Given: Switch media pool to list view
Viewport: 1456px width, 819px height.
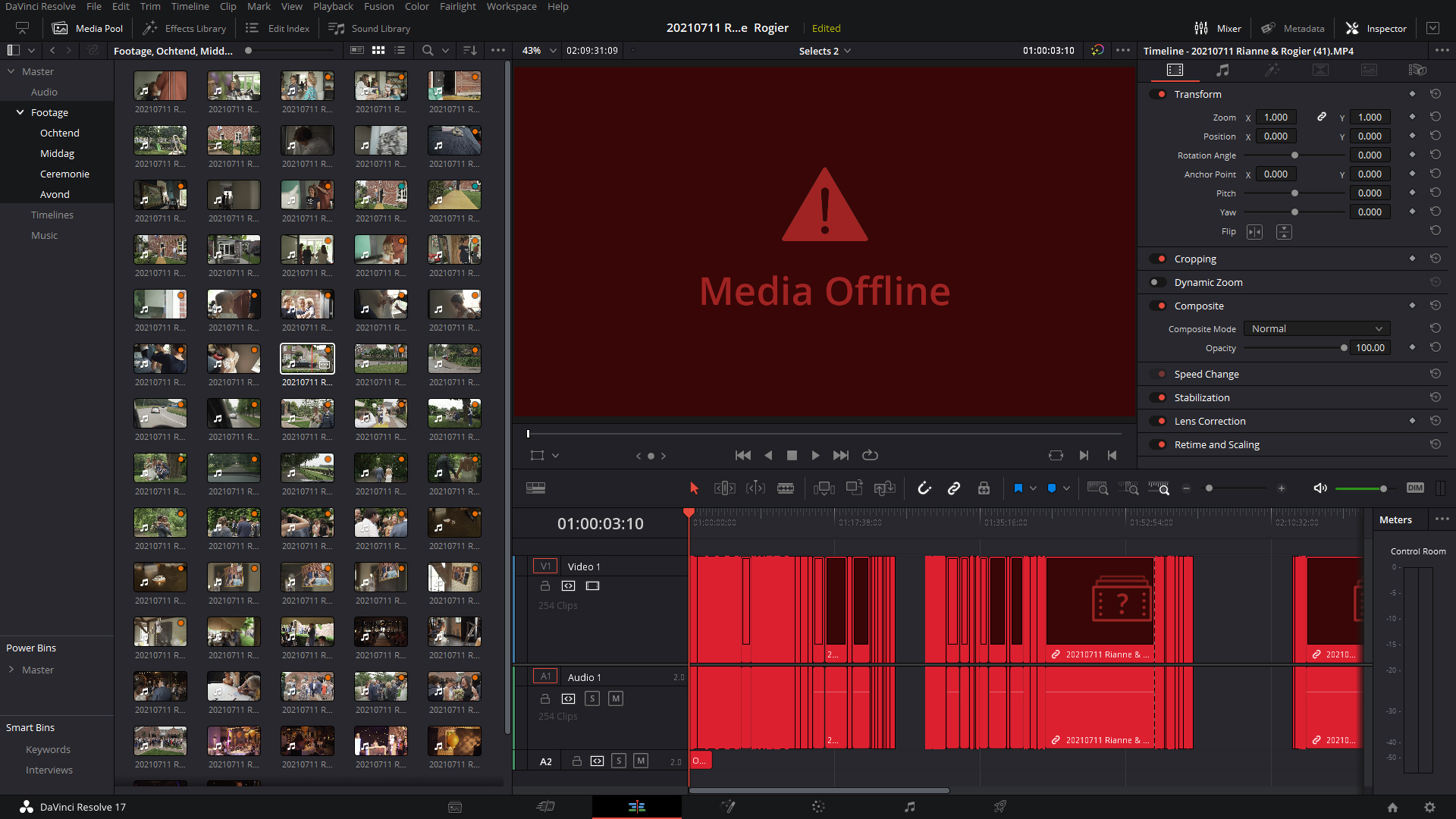Looking at the screenshot, I should [400, 51].
